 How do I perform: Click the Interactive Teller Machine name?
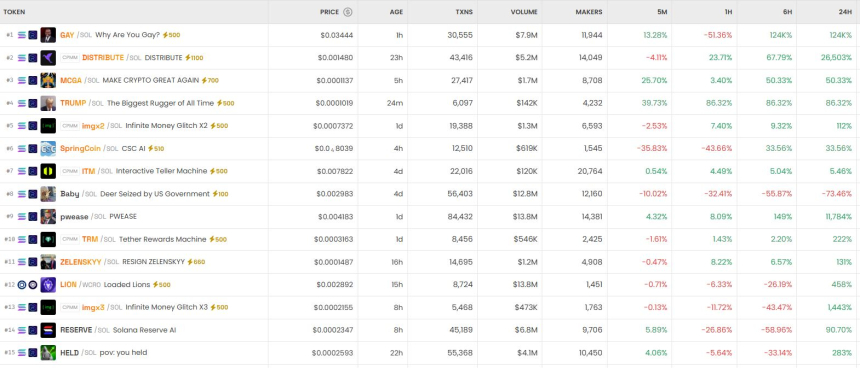[162, 171]
